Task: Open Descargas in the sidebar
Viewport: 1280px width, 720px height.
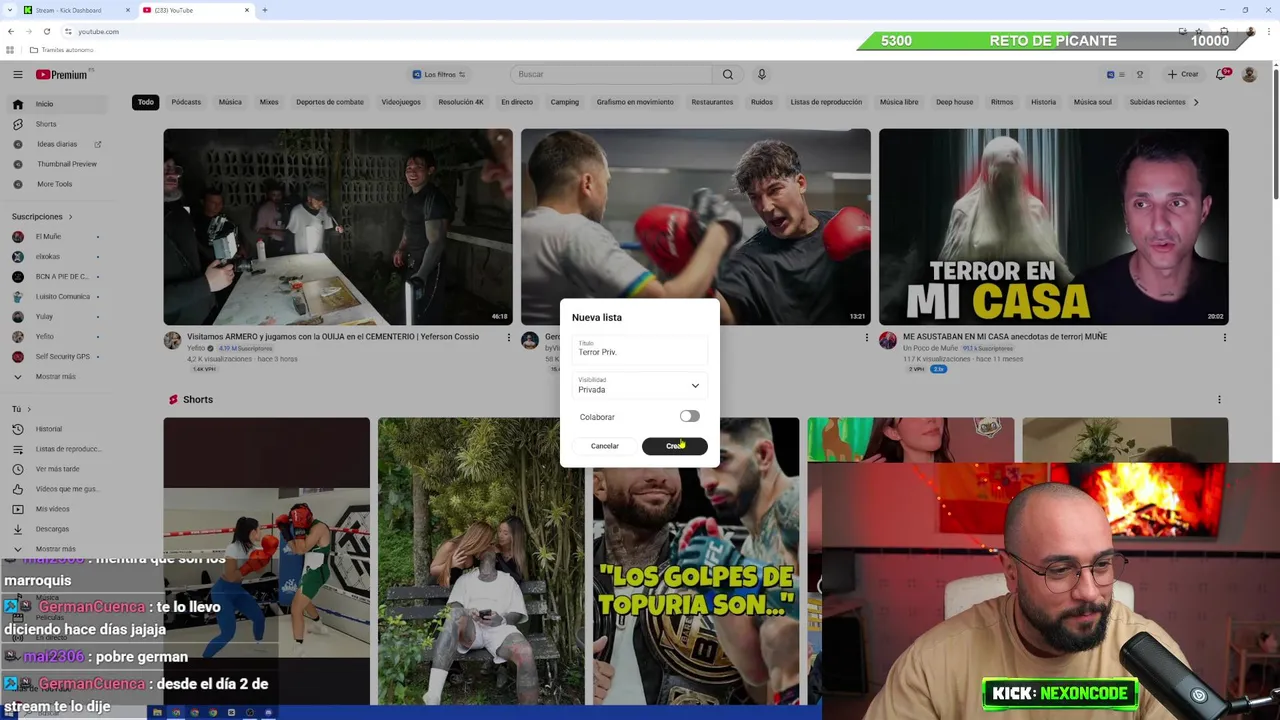Action: [52, 529]
